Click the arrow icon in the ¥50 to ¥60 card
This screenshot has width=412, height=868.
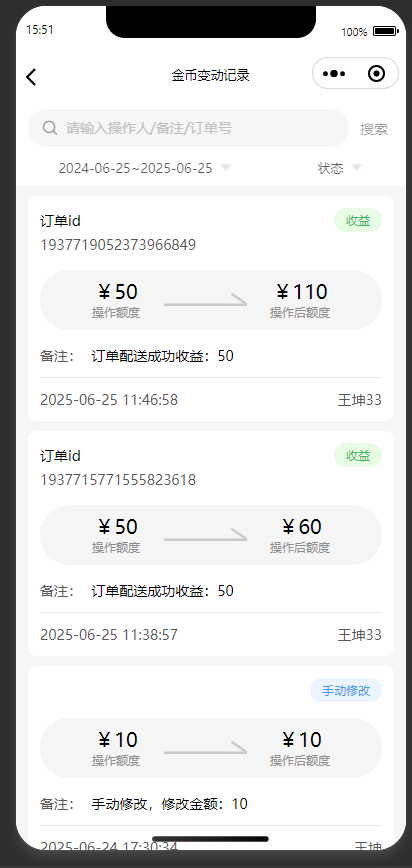click(205, 535)
